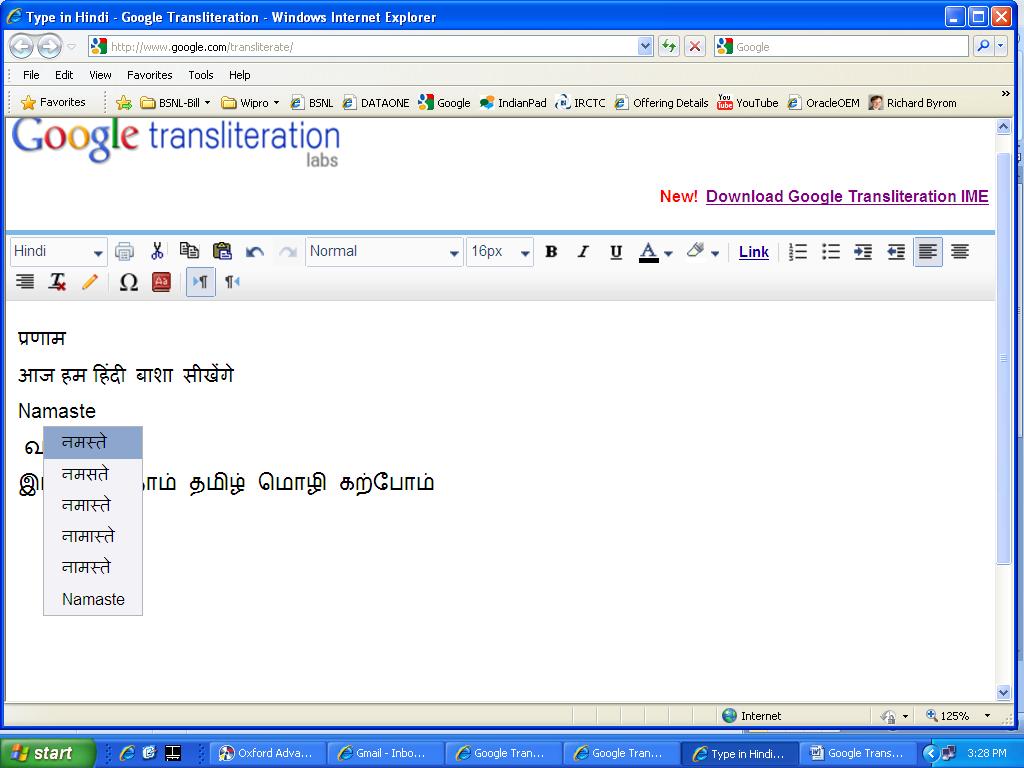The image size is (1024, 768).
Task: Insert a special character with the Omega icon
Action: pos(128,282)
